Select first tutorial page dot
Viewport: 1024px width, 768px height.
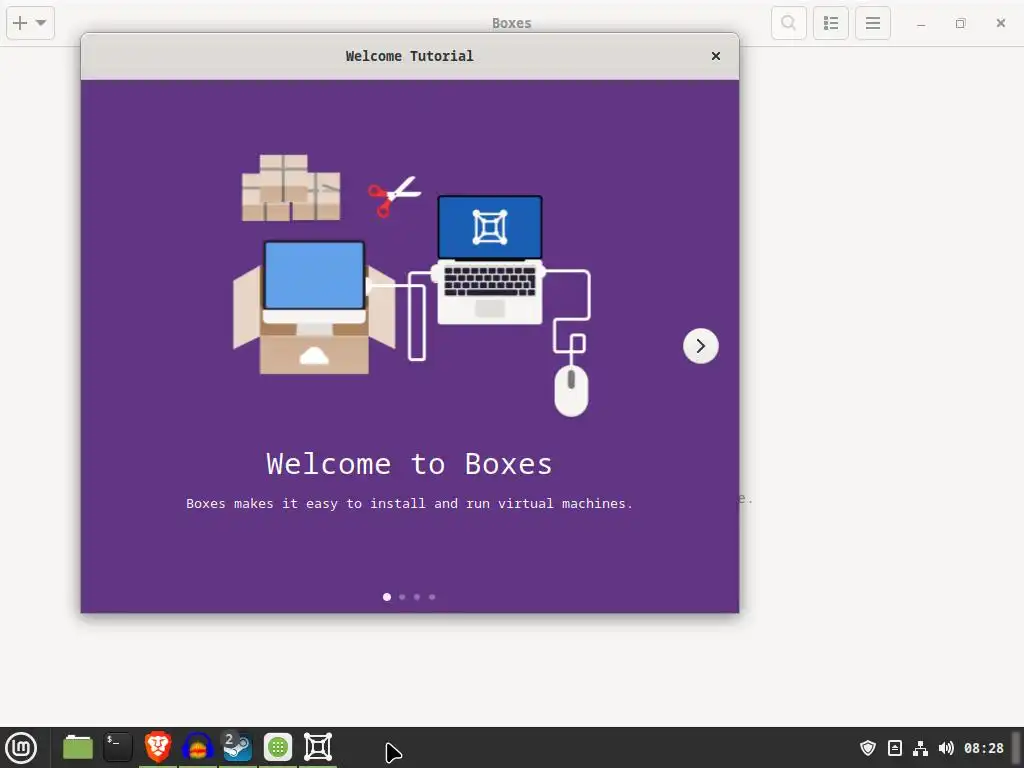click(387, 597)
